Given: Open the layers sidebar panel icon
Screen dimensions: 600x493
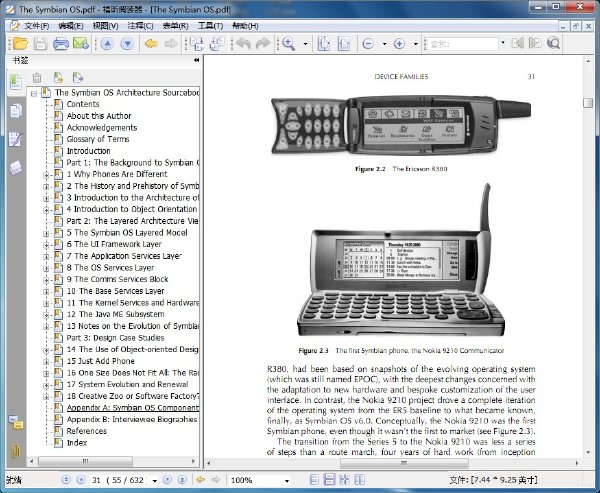Looking at the screenshot, I should tap(16, 168).
